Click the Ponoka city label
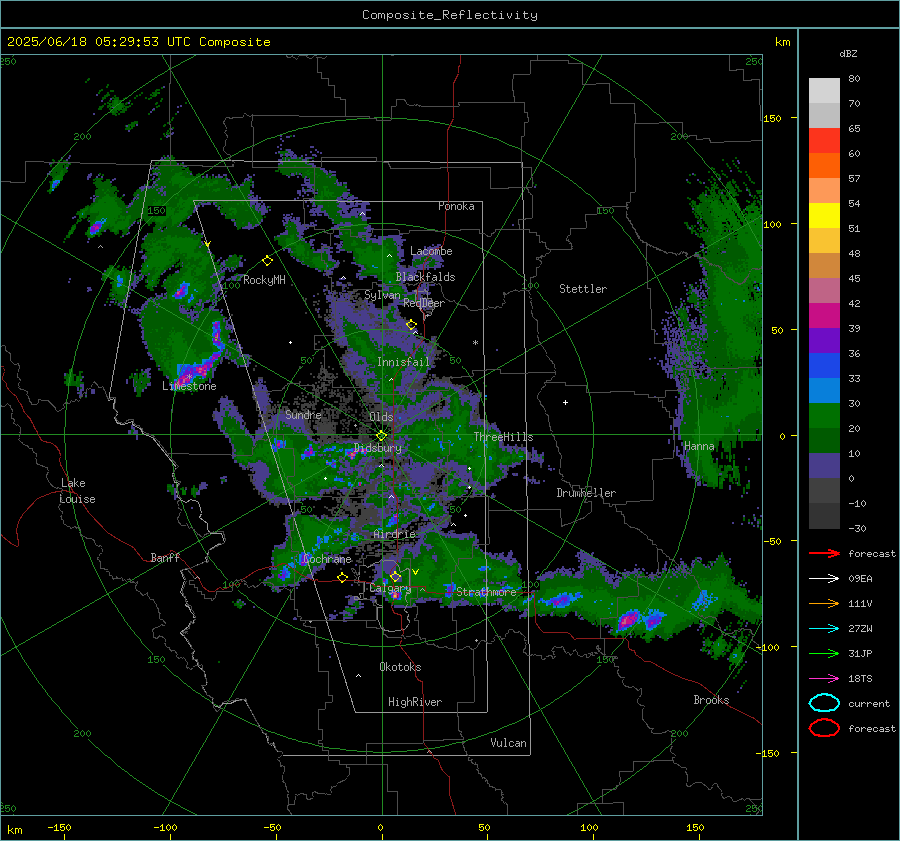The image size is (900, 841). (x=456, y=206)
